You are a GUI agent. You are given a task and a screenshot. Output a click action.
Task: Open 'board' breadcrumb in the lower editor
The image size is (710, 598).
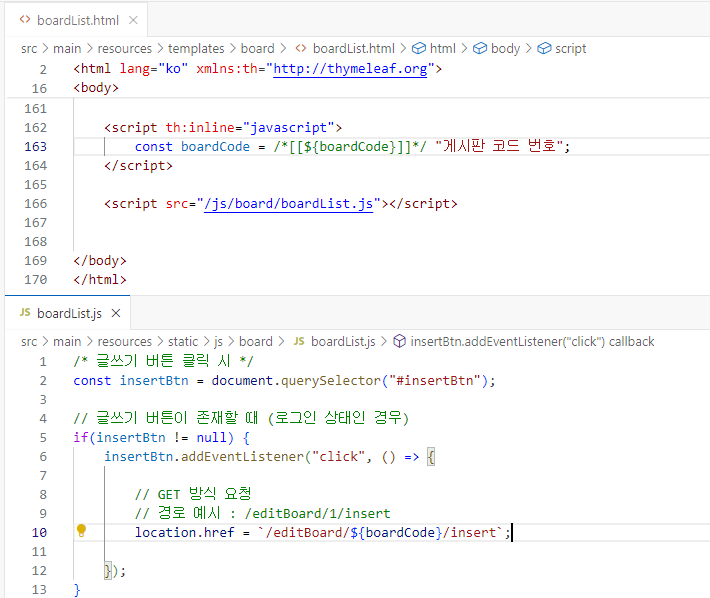[255, 341]
